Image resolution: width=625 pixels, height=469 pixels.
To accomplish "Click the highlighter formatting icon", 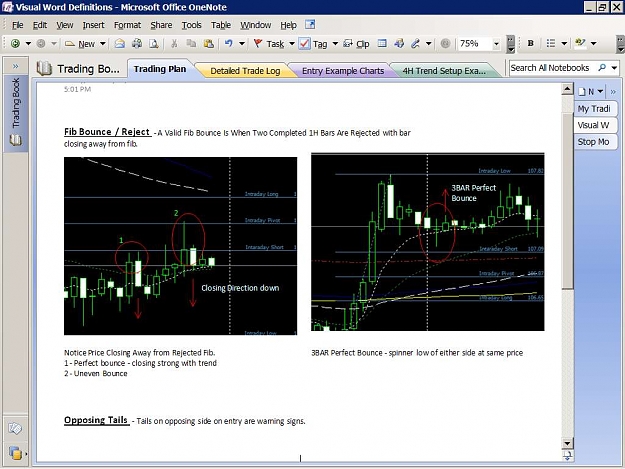I will pyautogui.click(x=580, y=43).
